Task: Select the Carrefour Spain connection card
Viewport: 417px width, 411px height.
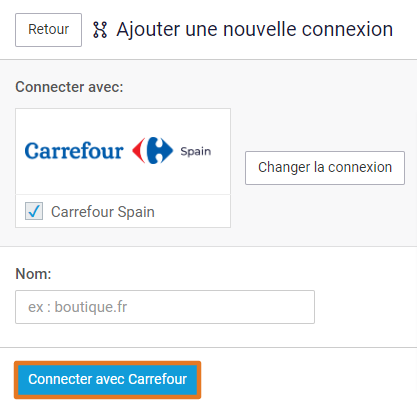Action: (x=123, y=168)
